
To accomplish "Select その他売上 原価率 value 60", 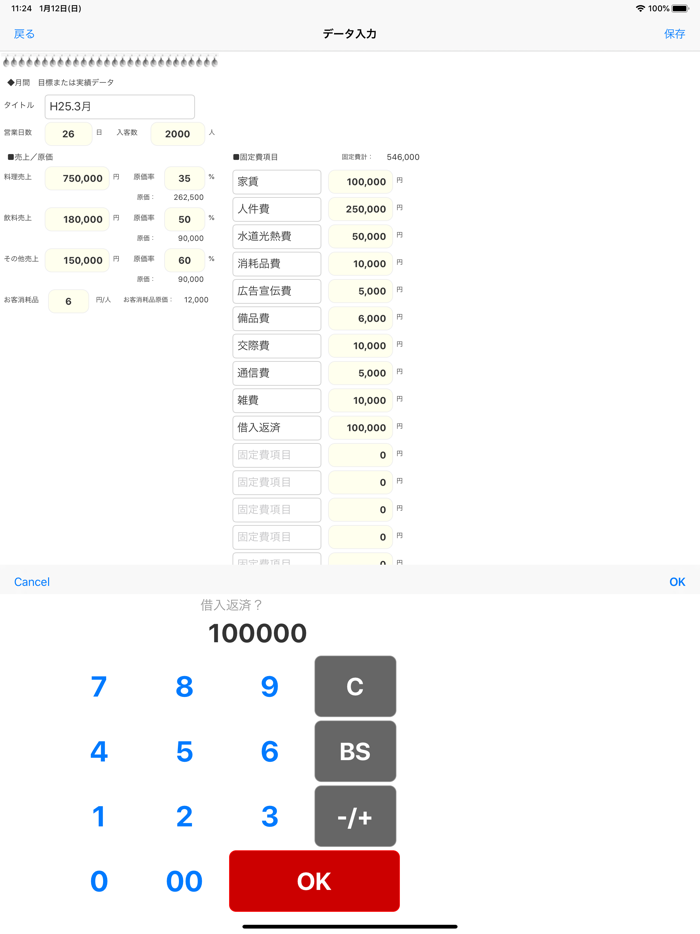I will [184, 260].
